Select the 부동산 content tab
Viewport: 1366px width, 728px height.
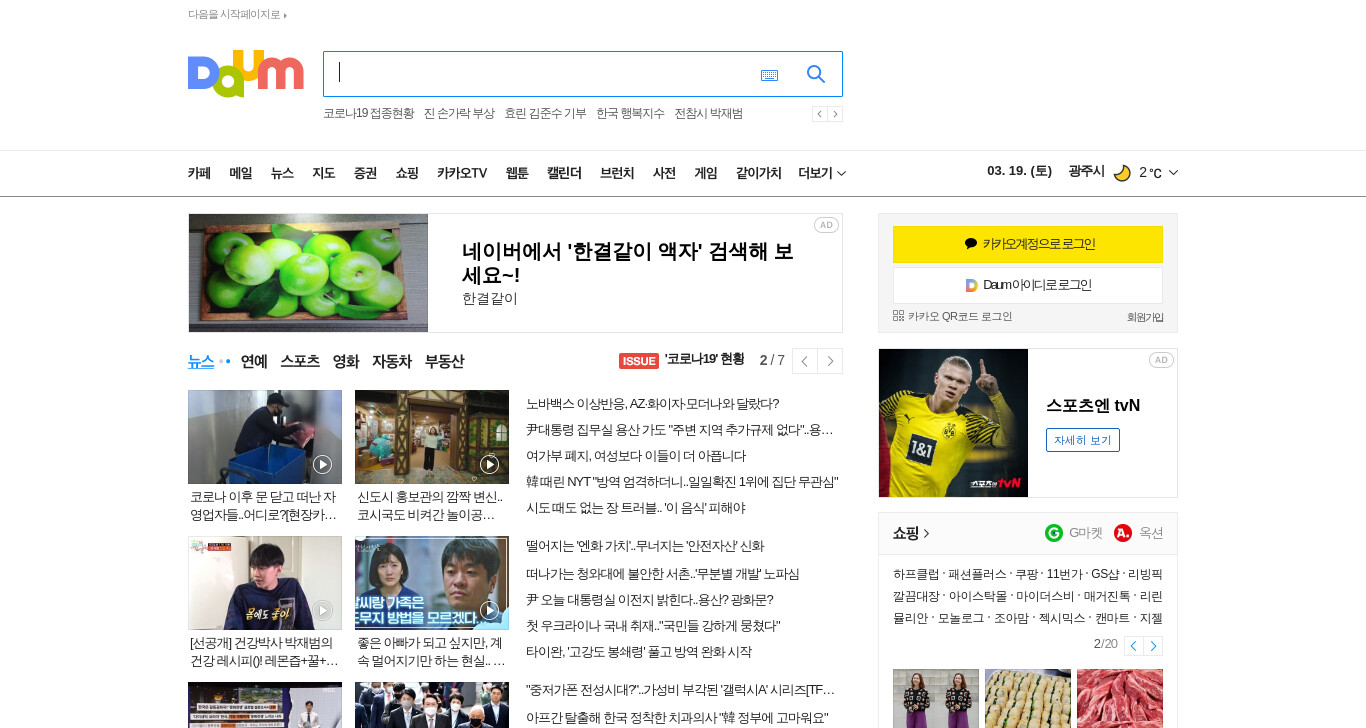click(x=444, y=361)
